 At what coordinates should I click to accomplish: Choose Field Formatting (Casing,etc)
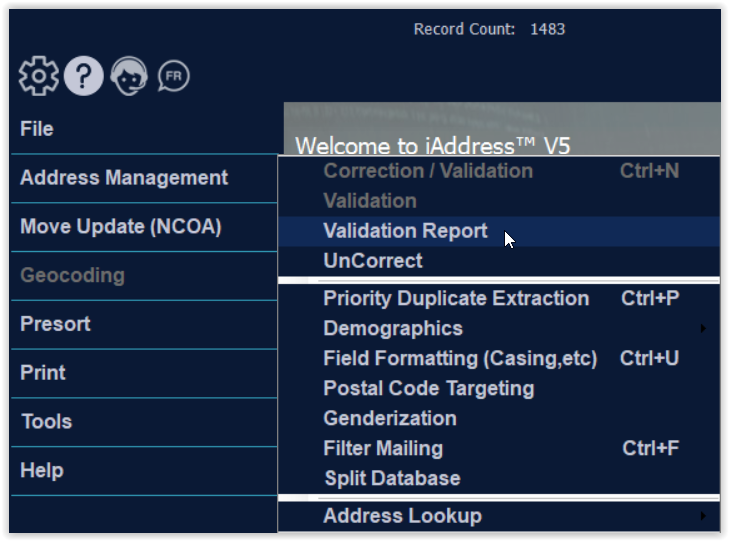click(x=499, y=358)
